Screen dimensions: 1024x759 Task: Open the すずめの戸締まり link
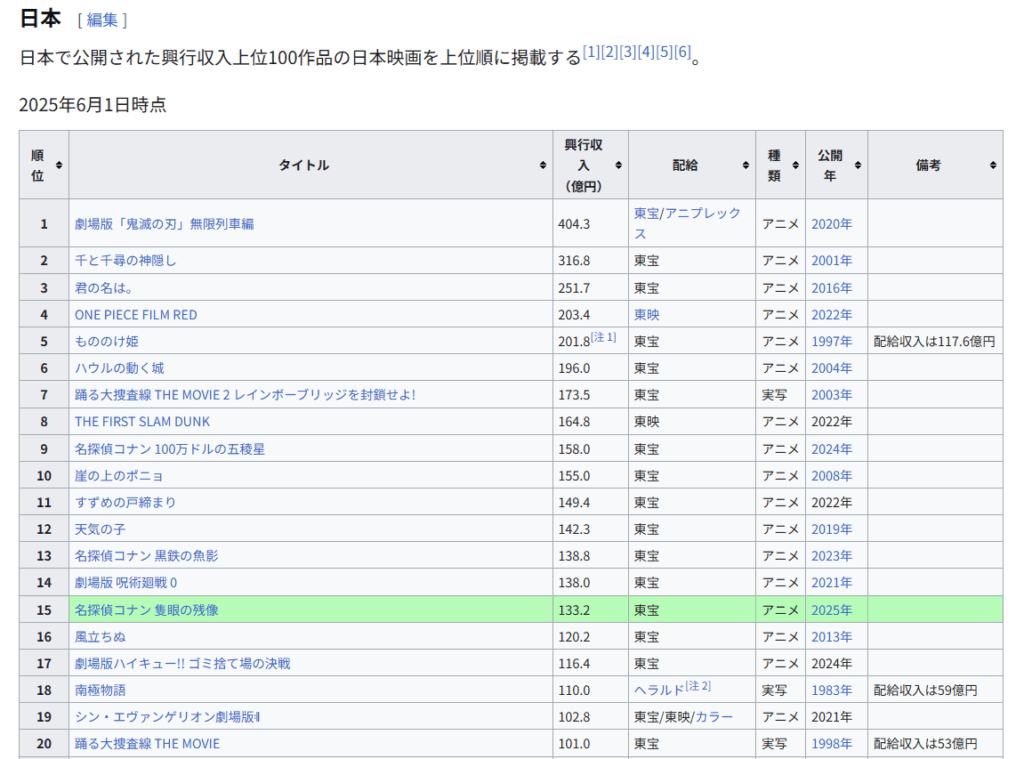(125, 503)
